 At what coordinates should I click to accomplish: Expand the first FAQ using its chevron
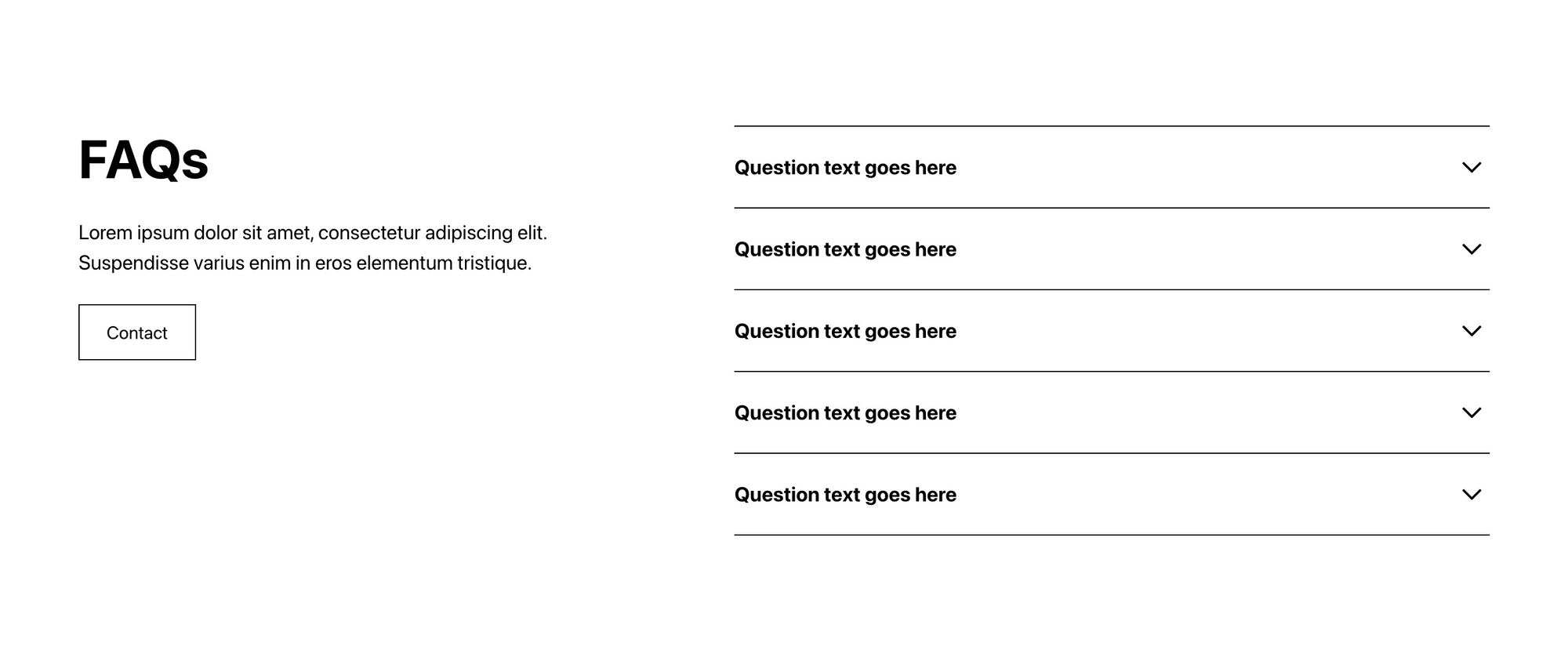point(1471,168)
